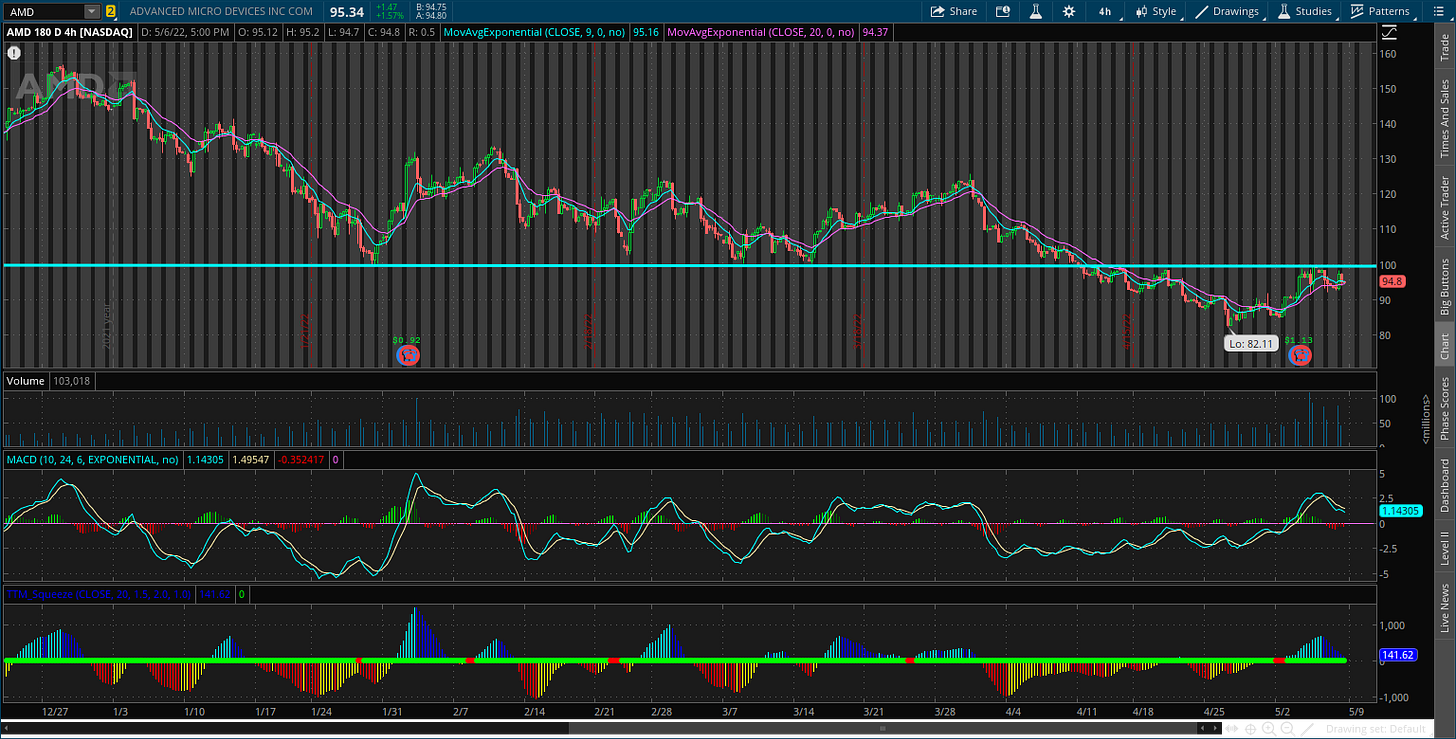Screen dimensions: 1456x739
Task: Open the Live News sidebar tab
Action: pyautogui.click(x=1443, y=609)
